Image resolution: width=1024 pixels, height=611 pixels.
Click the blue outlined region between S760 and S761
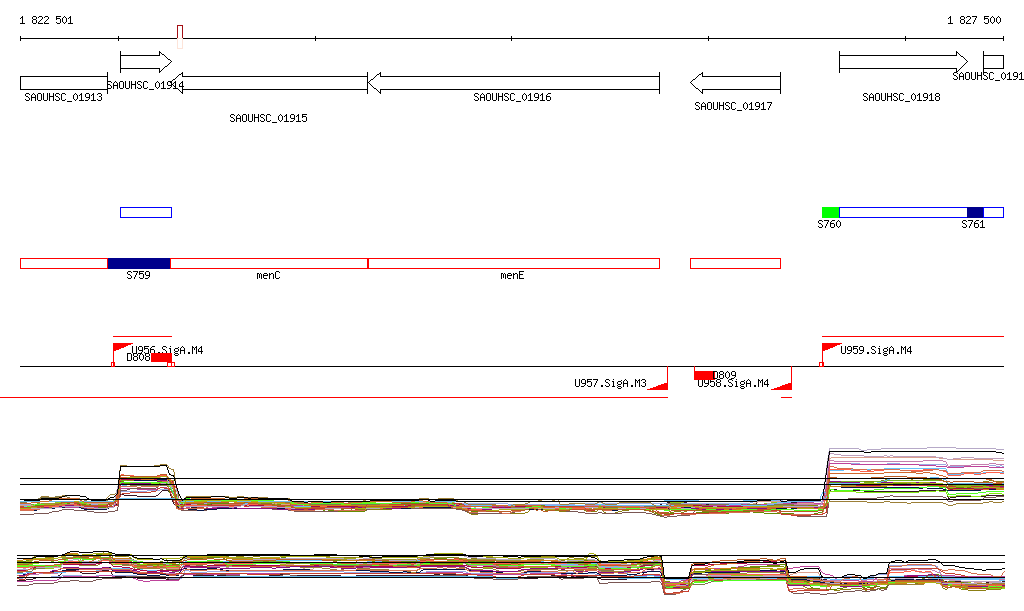pos(903,212)
